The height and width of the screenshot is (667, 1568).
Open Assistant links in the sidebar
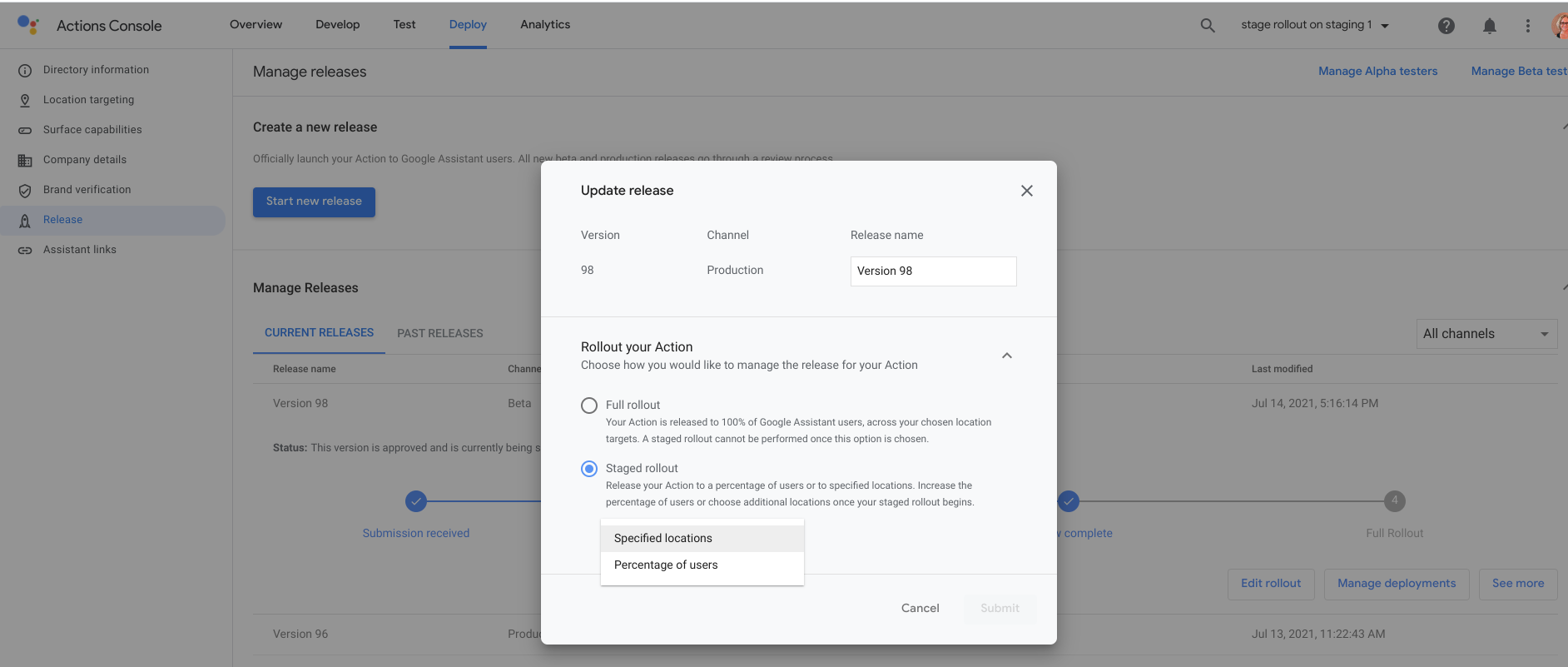tap(79, 250)
